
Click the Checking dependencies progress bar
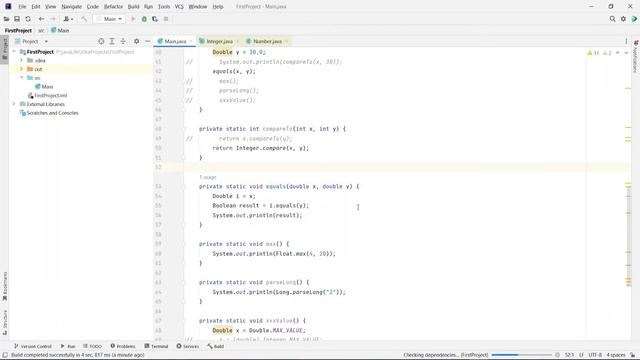coord(521,355)
